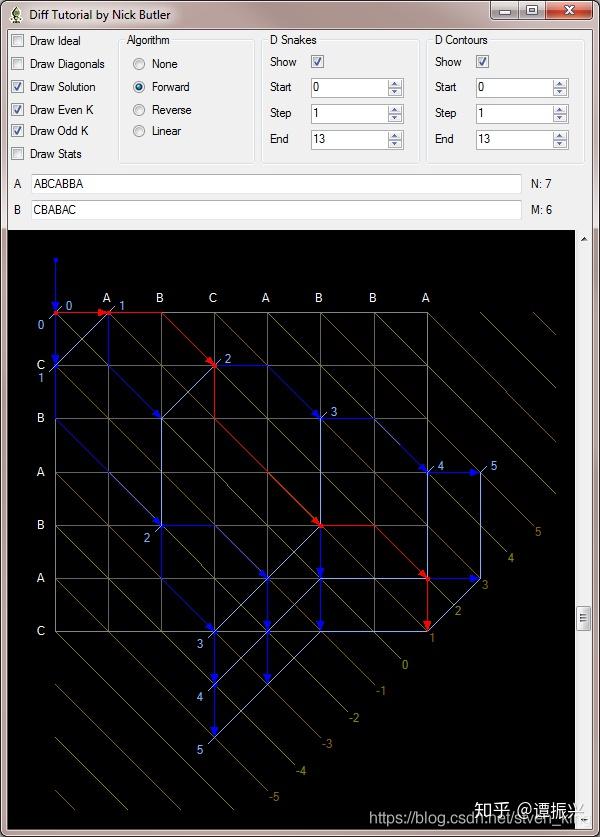This screenshot has height=837, width=600.
Task: Decrease D Snakes Step with down arrow
Action: [395, 117]
